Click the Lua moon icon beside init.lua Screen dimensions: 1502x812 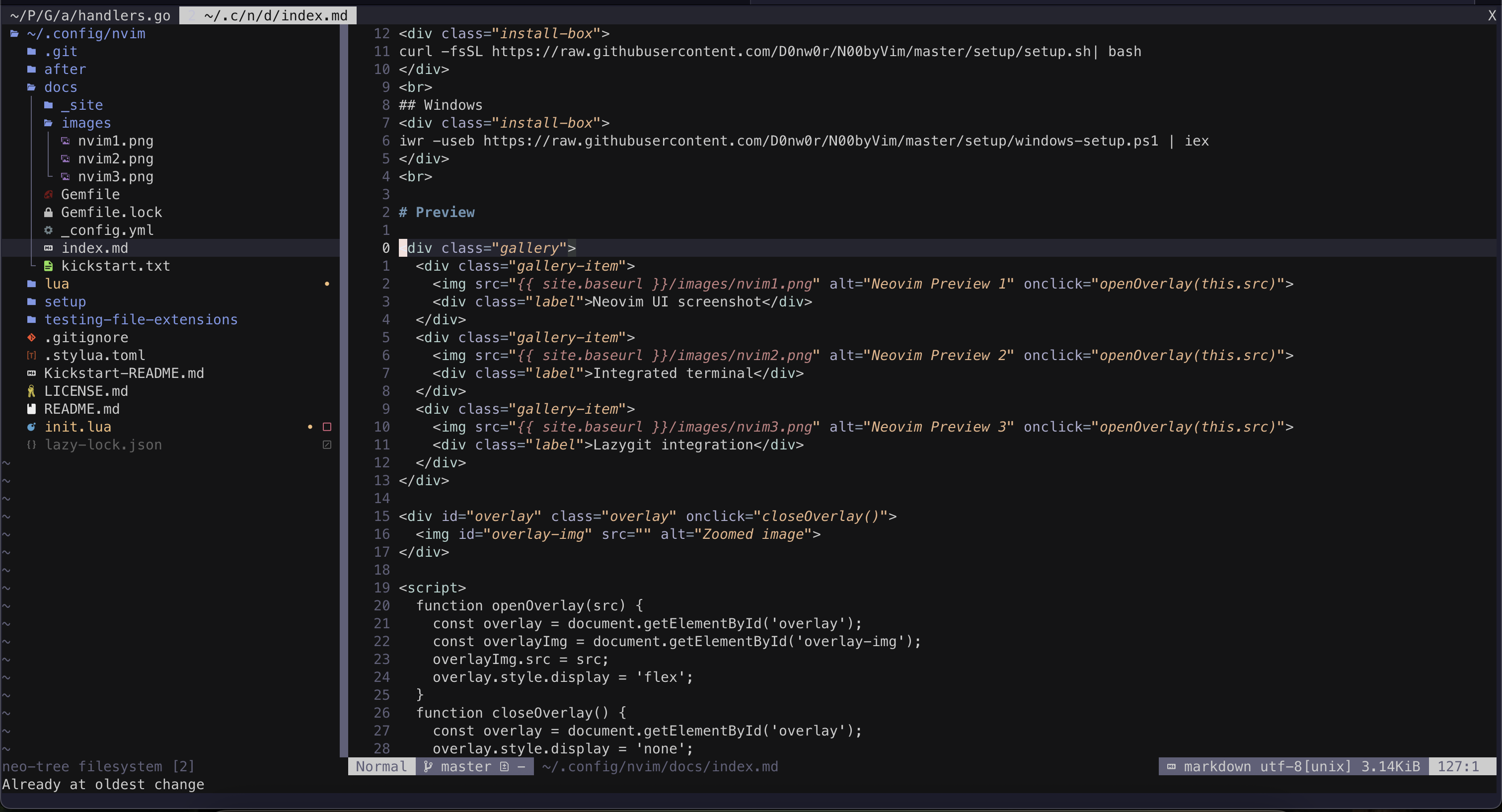(x=31, y=427)
